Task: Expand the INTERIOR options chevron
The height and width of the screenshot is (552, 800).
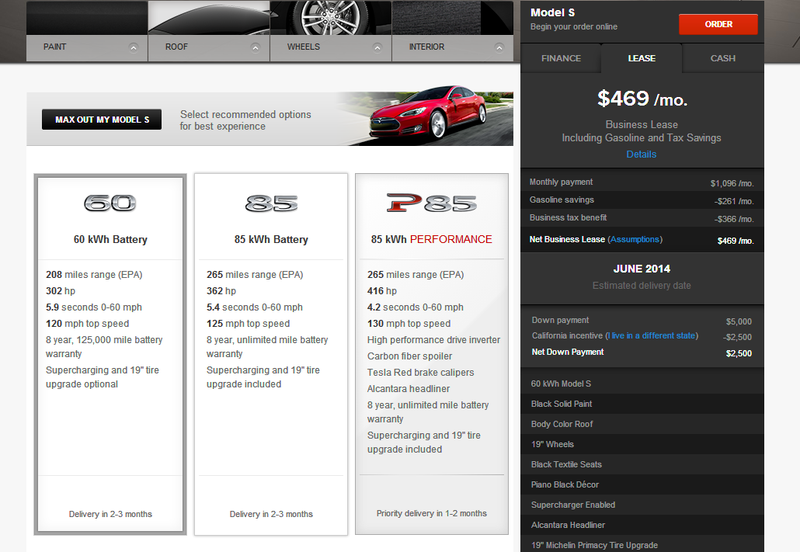Action: [x=499, y=47]
